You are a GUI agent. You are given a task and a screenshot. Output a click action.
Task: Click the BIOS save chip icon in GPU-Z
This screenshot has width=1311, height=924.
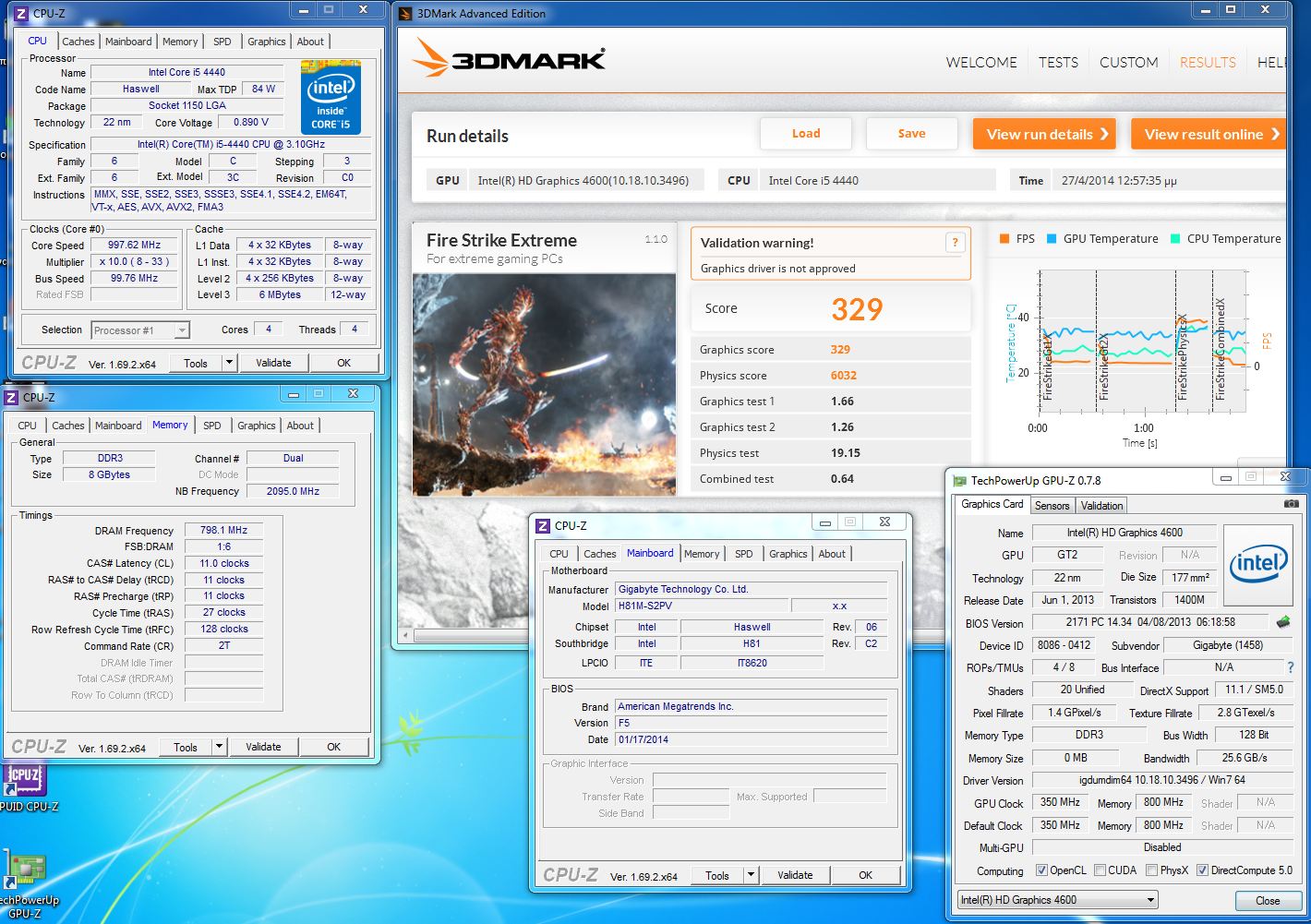[1283, 622]
